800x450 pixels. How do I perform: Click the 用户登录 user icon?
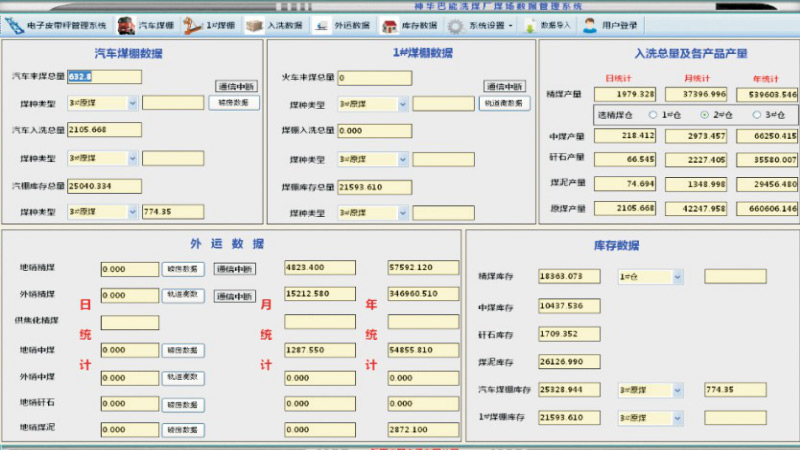pyautogui.click(x=590, y=25)
